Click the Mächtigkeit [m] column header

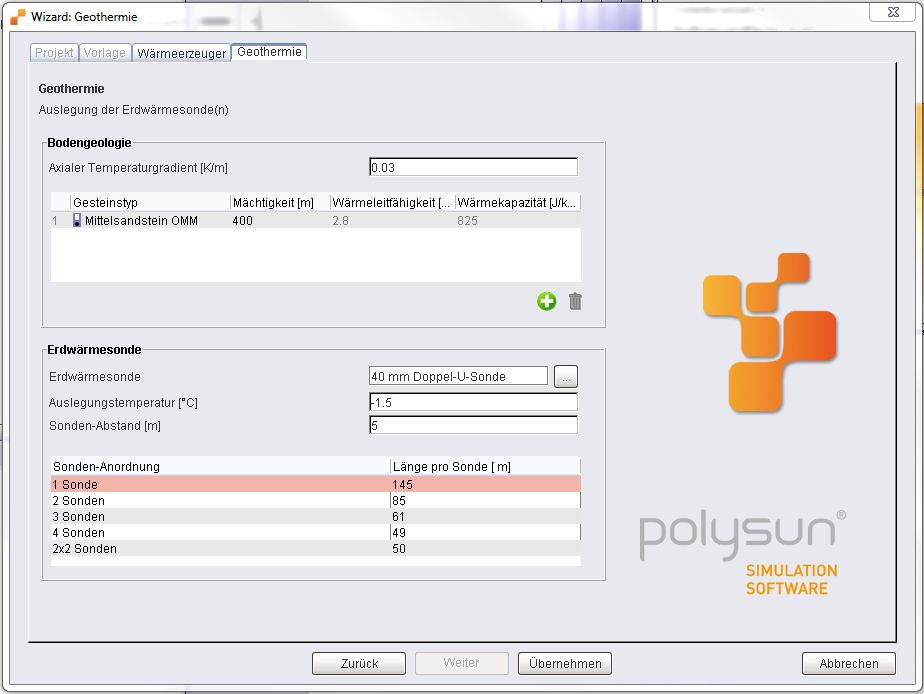click(x=280, y=202)
